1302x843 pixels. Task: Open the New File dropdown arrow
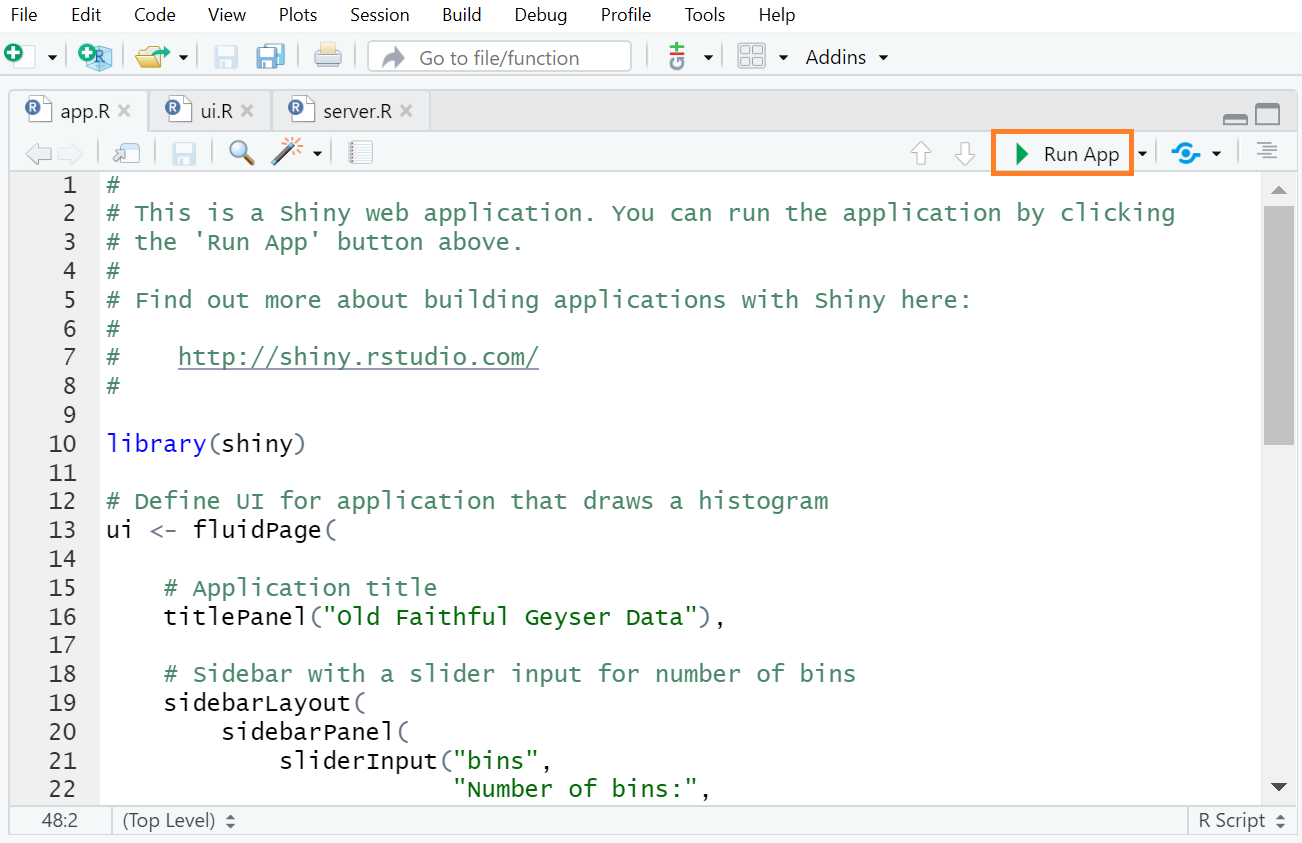[52, 58]
